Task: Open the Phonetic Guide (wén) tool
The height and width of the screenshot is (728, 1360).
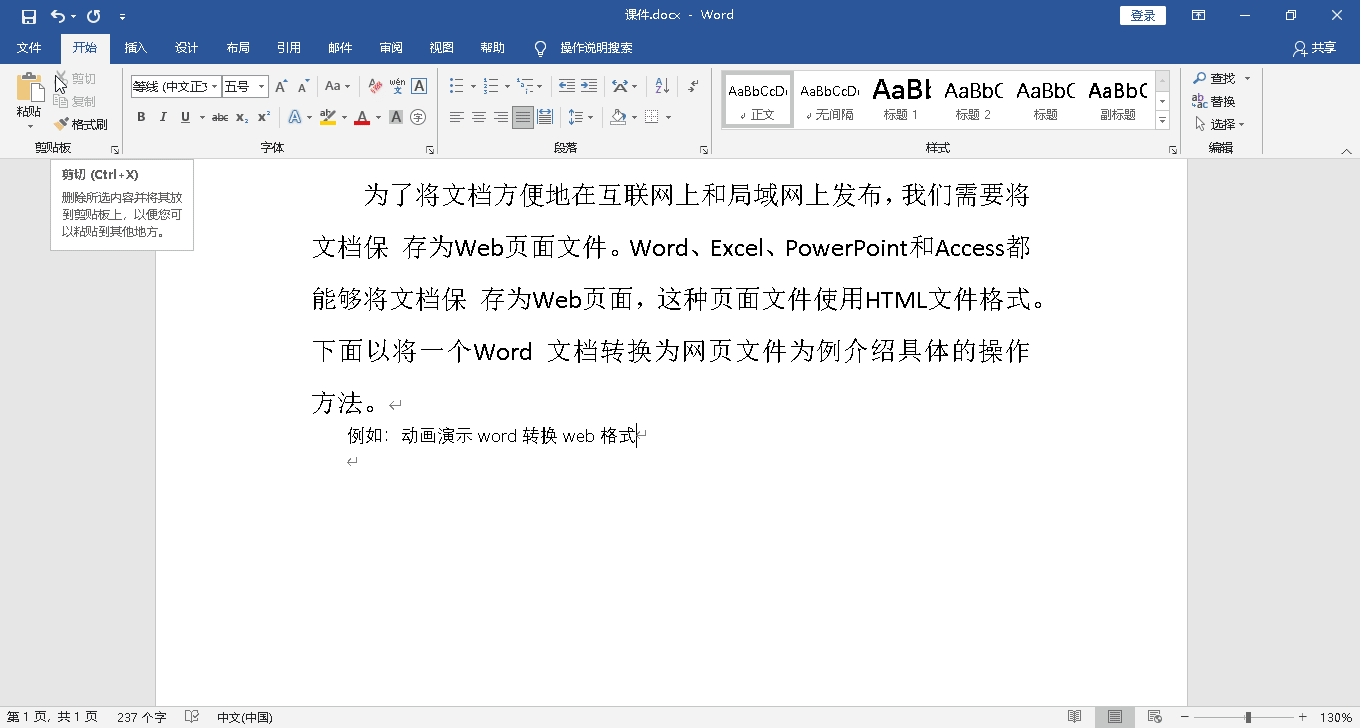Action: [397, 87]
